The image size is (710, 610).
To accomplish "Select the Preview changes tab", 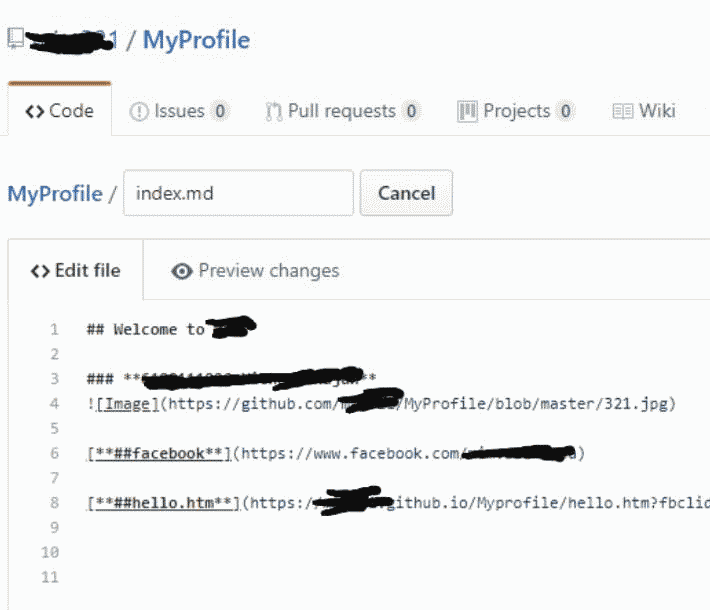I will pos(268,271).
